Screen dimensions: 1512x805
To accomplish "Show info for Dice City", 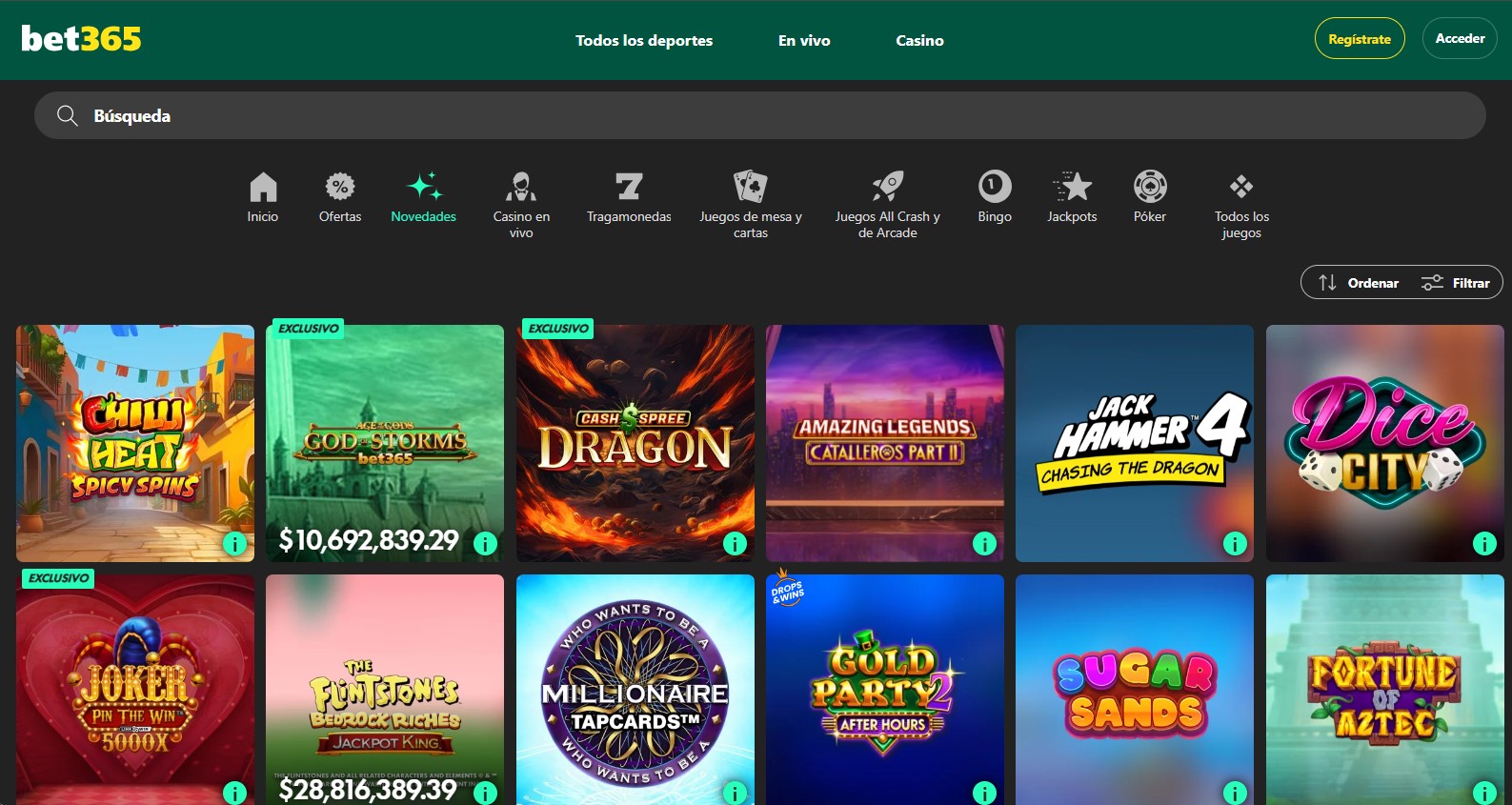I will tap(1484, 543).
